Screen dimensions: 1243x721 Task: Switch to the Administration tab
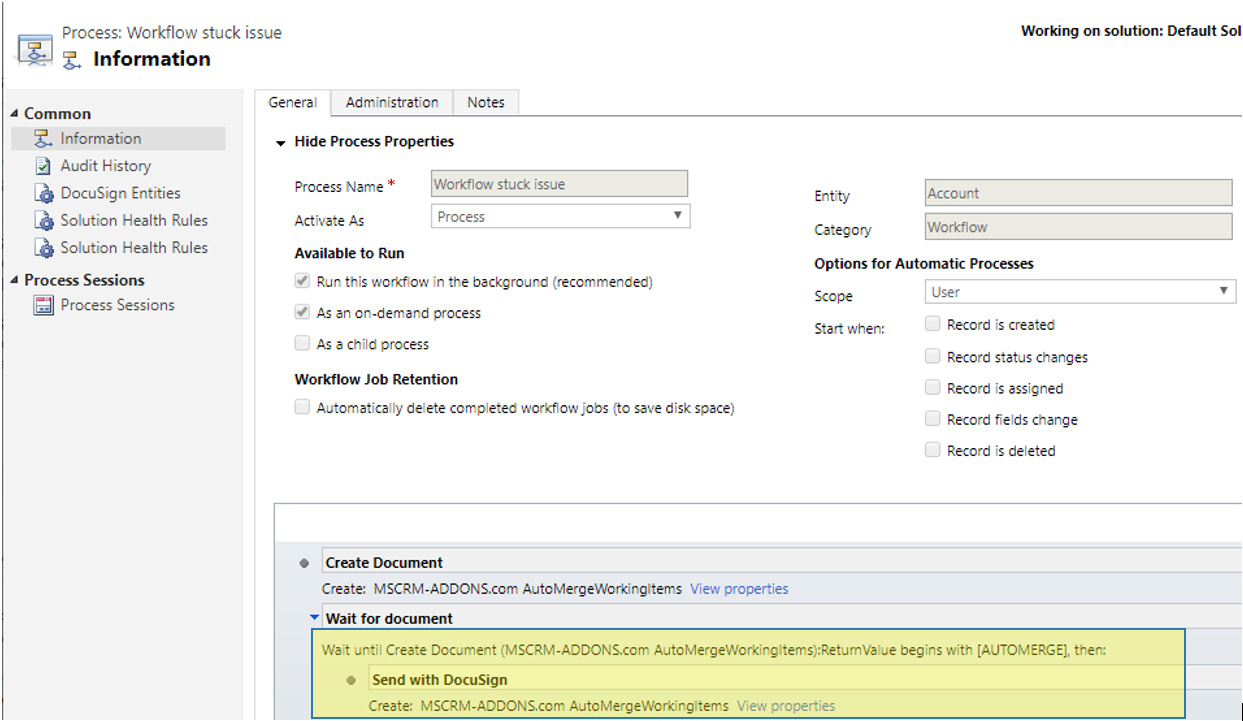pyautogui.click(x=392, y=102)
